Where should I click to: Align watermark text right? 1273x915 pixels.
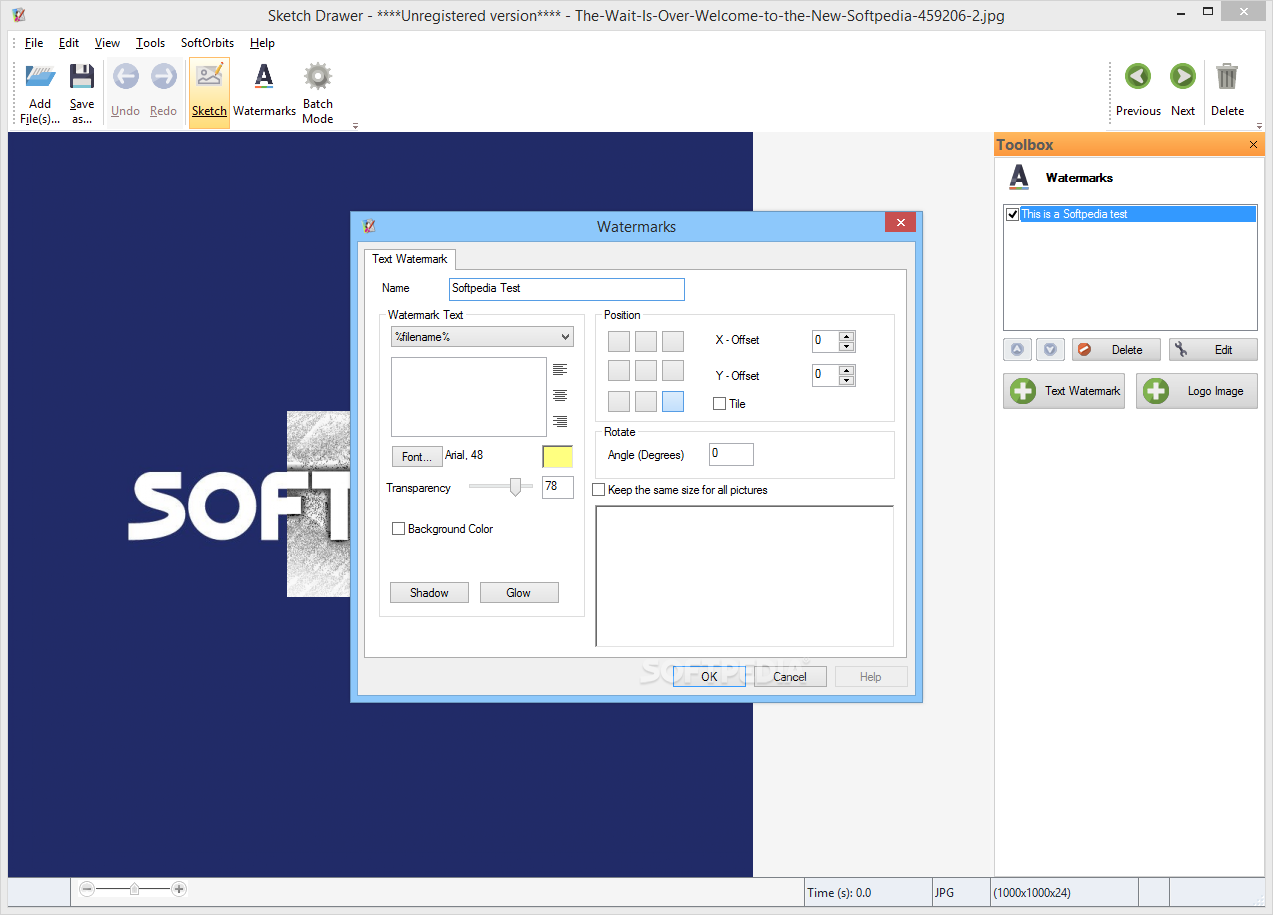[x=560, y=422]
